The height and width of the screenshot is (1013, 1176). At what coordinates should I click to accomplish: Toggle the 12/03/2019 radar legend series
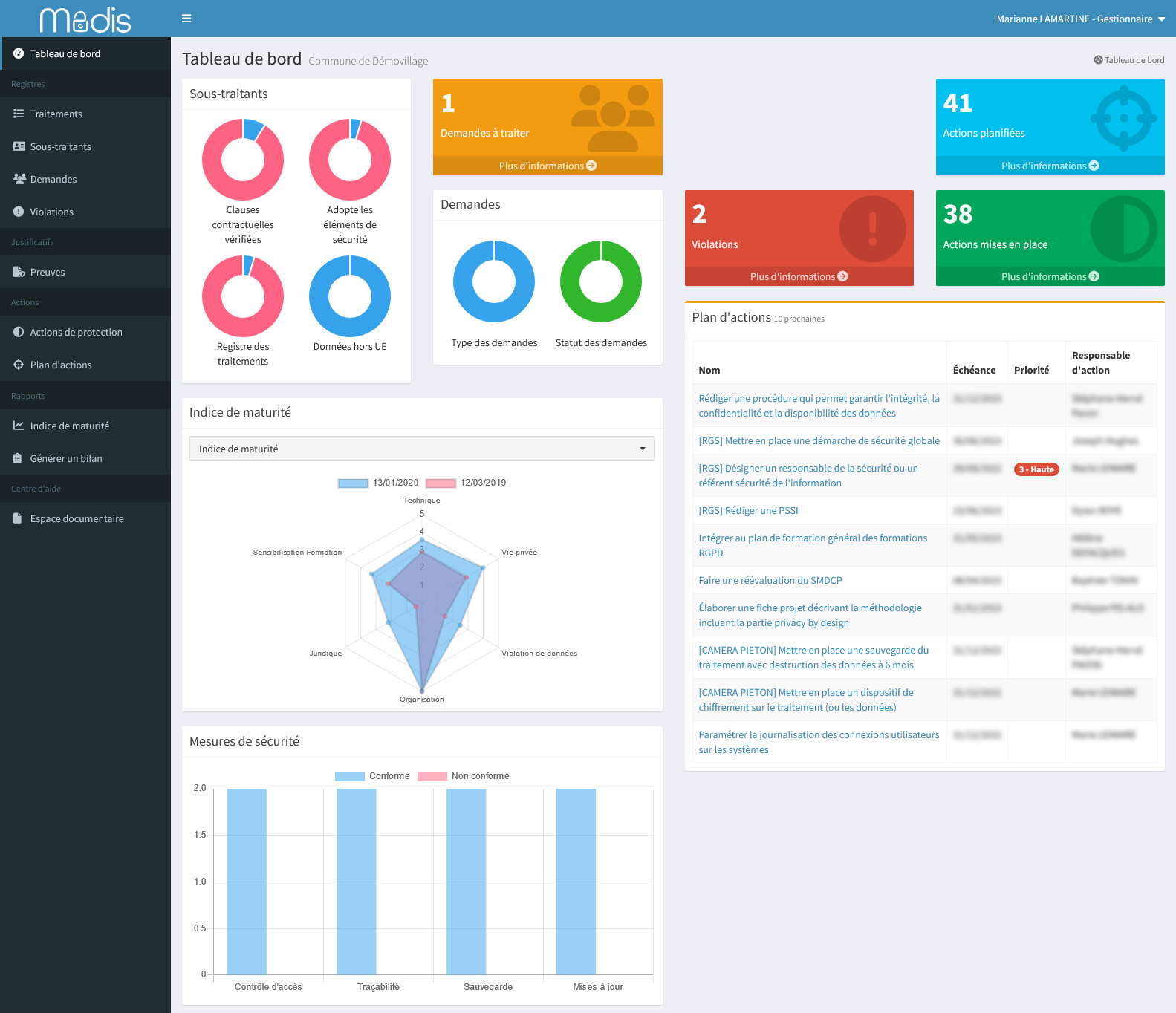(441, 483)
